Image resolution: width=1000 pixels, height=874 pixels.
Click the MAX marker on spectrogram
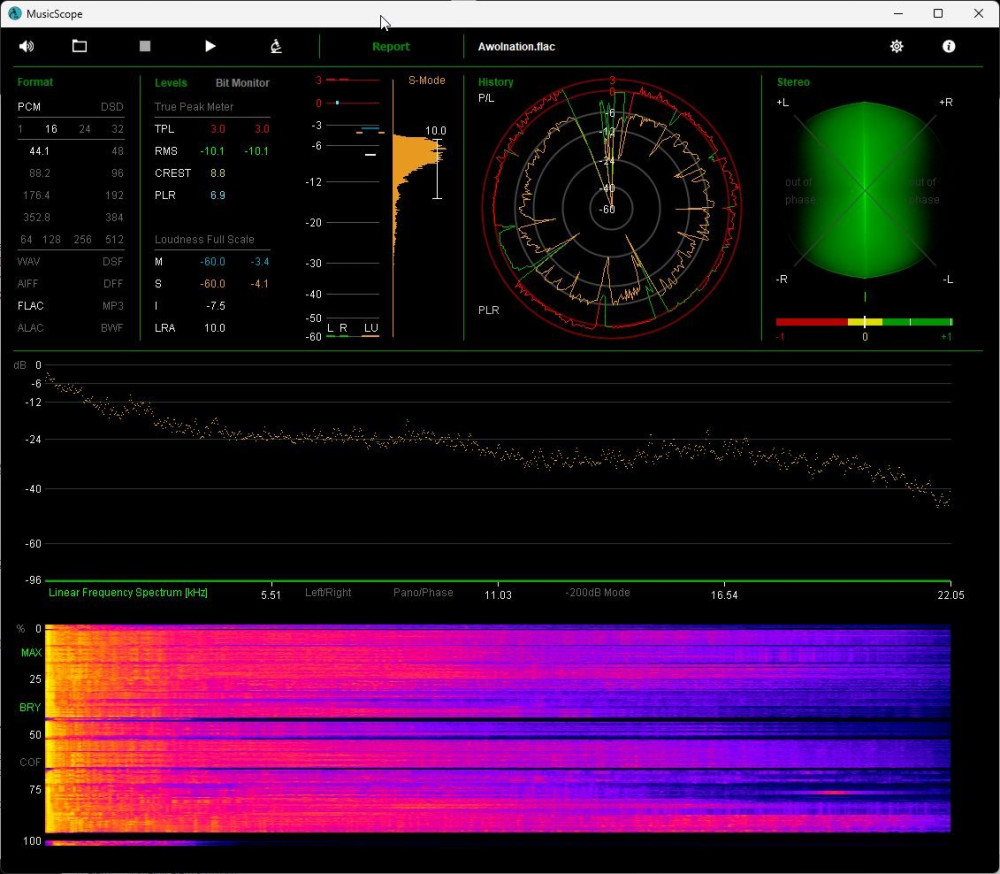pos(31,652)
